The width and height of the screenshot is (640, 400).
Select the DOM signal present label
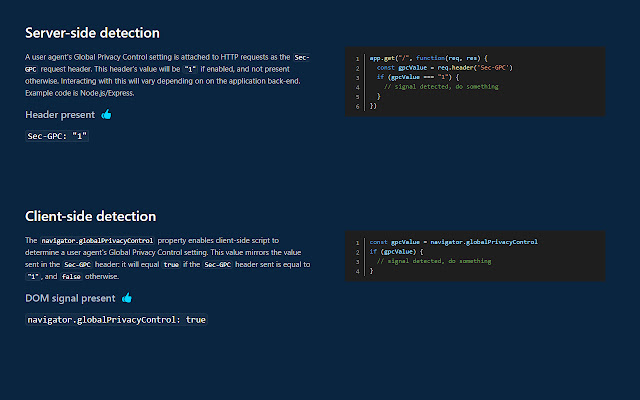pos(70,297)
